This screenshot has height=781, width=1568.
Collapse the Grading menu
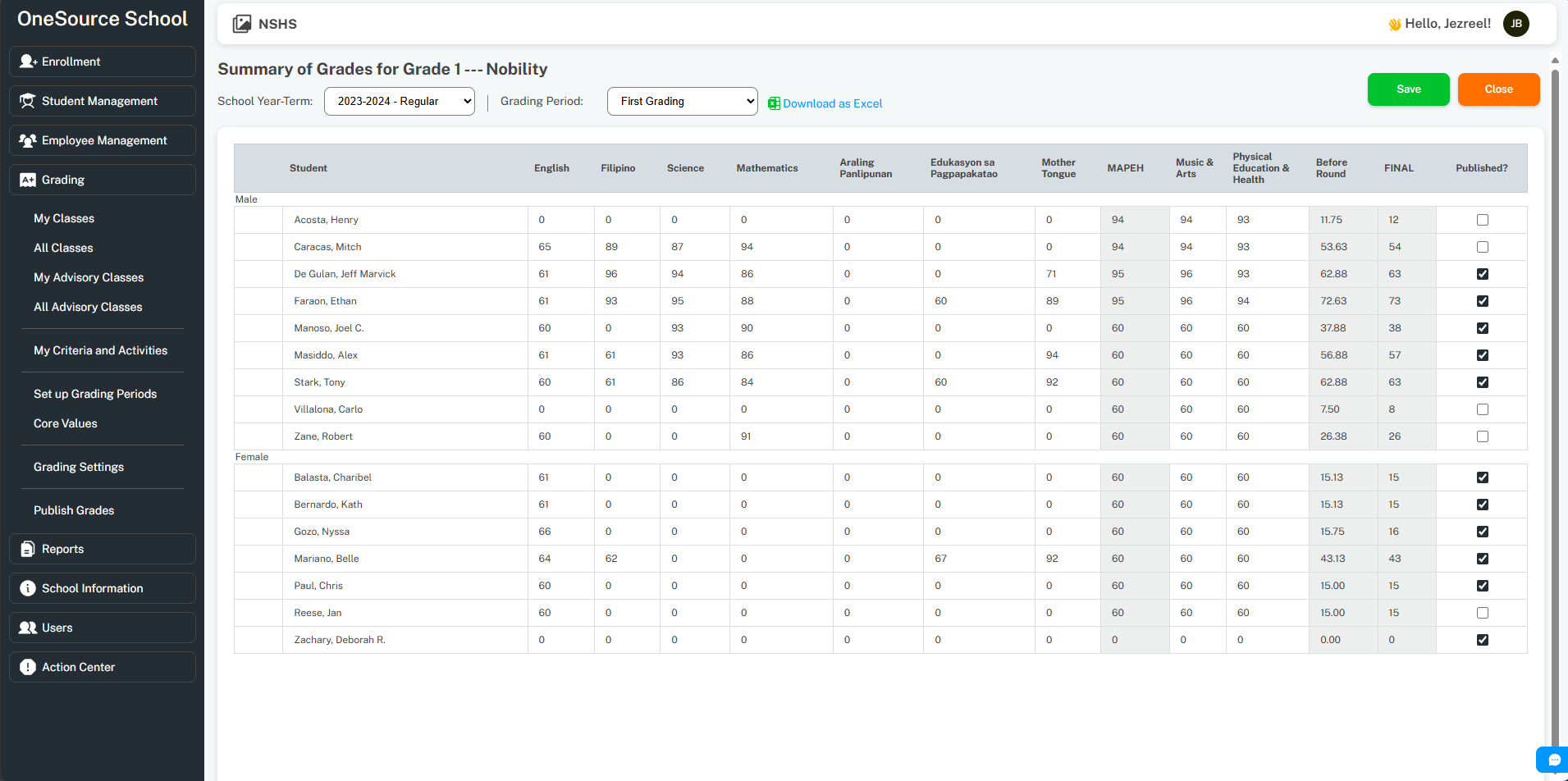pyautogui.click(x=103, y=180)
